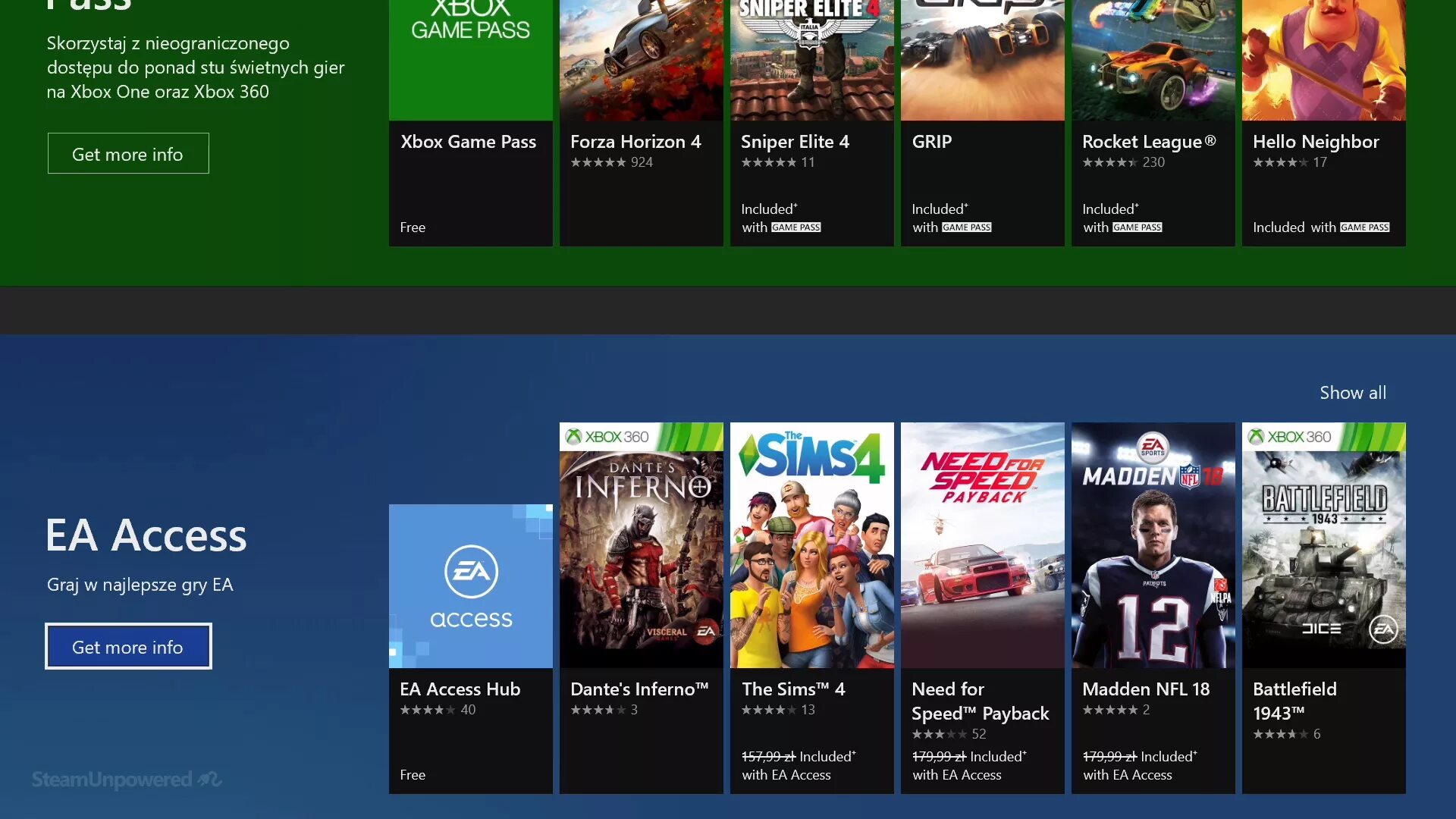
Task: Click Get more info under EA Access
Action: coord(128,647)
